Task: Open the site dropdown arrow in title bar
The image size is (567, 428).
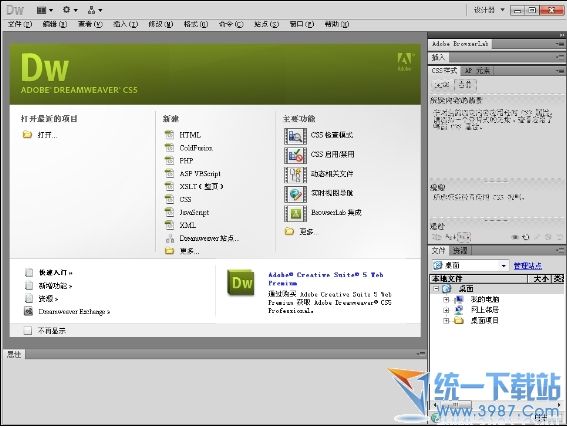Action: (x=100, y=10)
